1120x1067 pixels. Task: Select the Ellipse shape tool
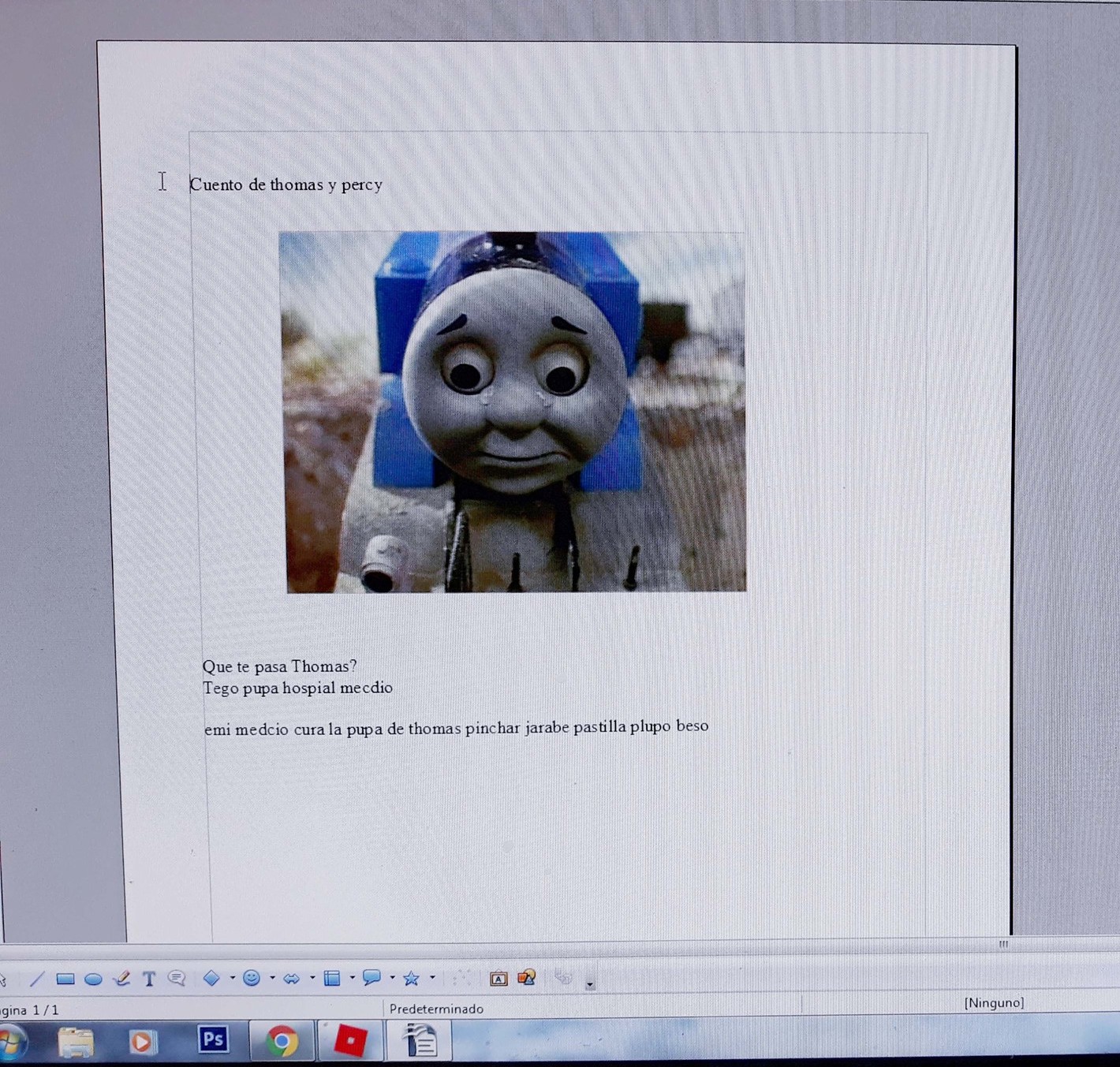[93, 979]
